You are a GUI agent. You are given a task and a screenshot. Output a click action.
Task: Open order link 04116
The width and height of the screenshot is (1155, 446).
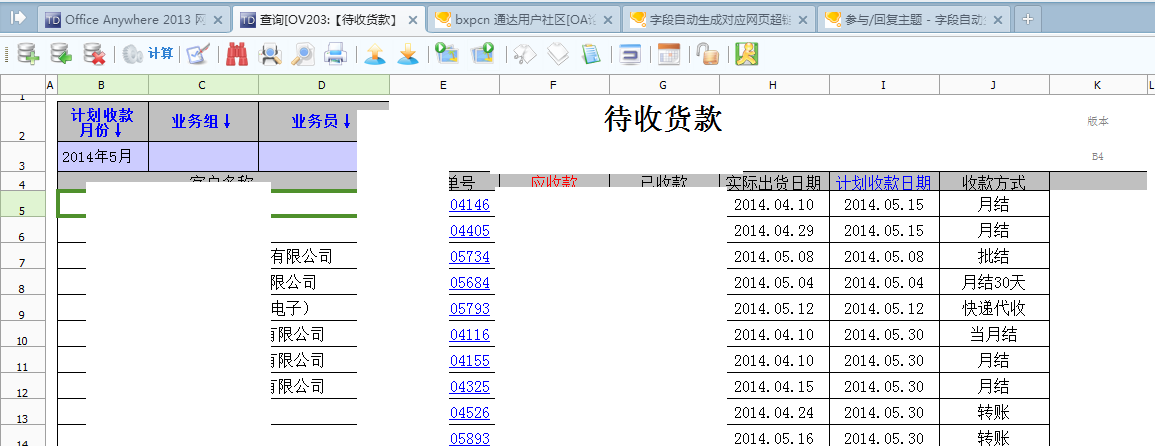tap(470, 335)
